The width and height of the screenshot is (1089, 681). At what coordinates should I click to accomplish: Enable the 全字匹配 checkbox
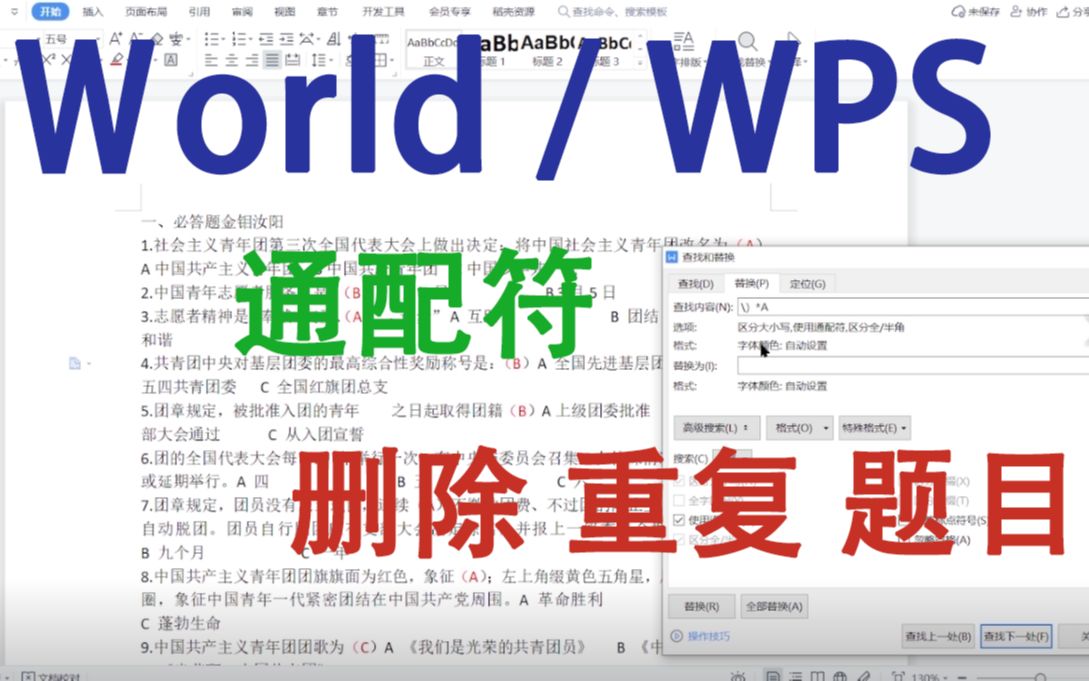point(679,502)
